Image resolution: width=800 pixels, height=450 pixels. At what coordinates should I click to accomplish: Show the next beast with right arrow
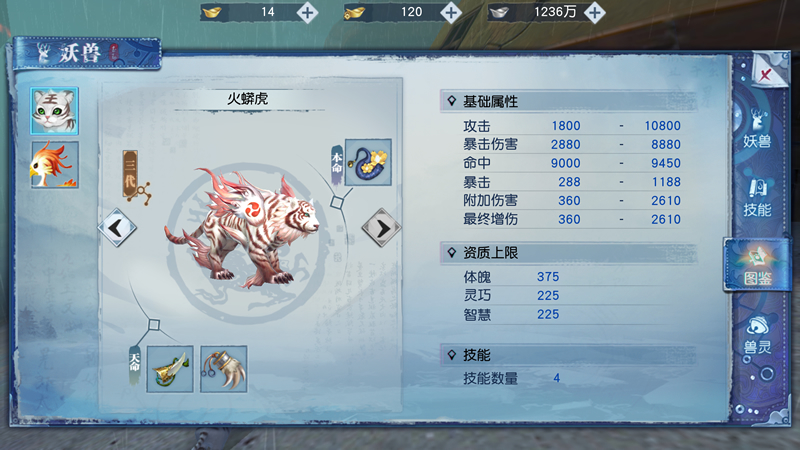381,228
